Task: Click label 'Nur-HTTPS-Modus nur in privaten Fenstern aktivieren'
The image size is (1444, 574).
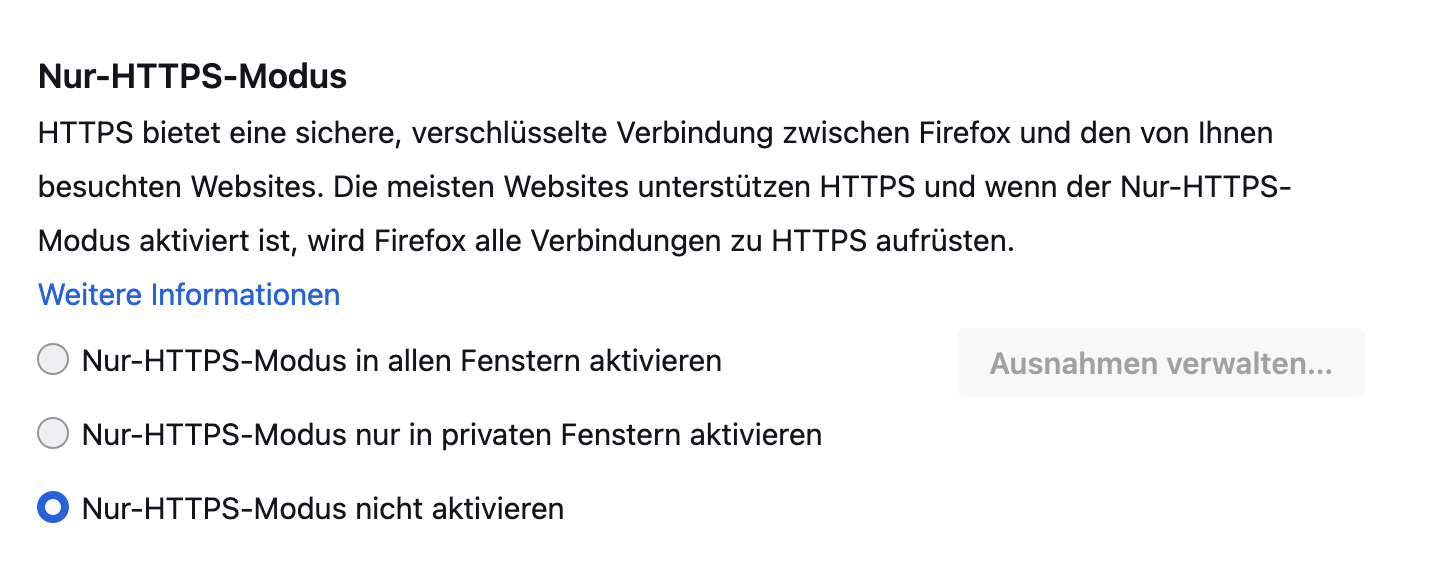Action: pos(451,435)
